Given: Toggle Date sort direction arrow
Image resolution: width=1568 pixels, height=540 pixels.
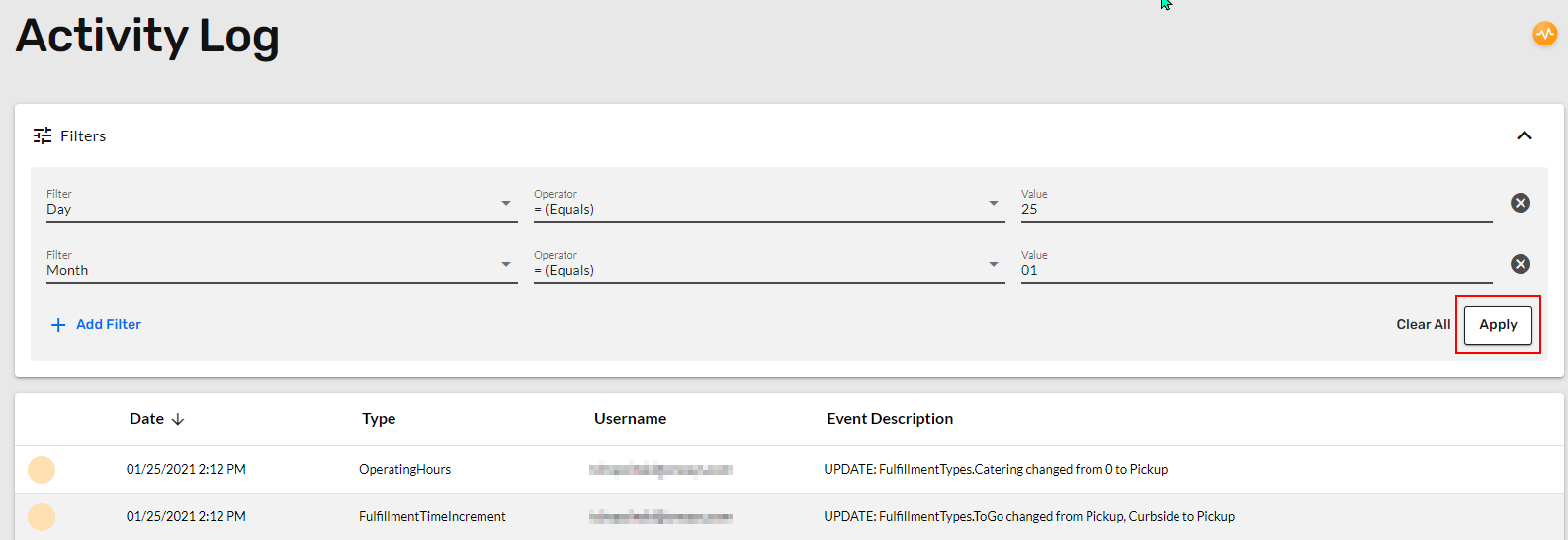Looking at the screenshot, I should (178, 419).
